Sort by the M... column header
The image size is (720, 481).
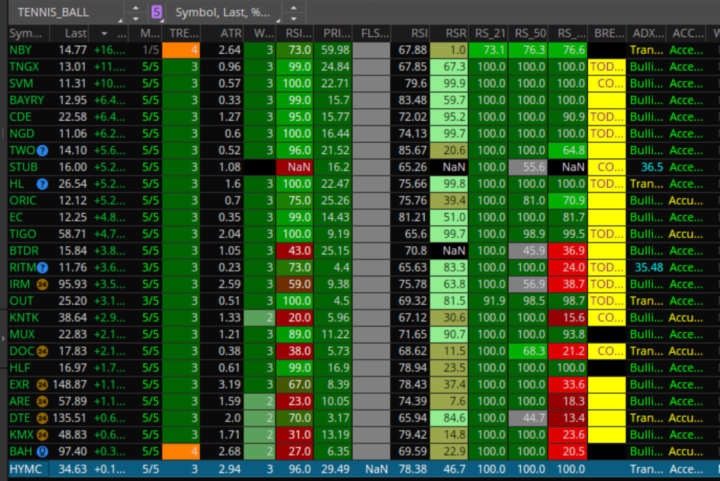coord(145,34)
